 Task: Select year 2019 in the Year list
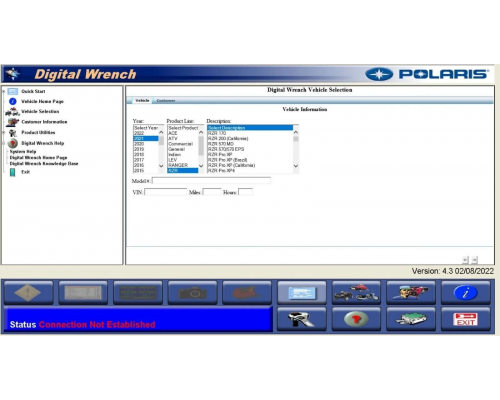click(x=146, y=149)
